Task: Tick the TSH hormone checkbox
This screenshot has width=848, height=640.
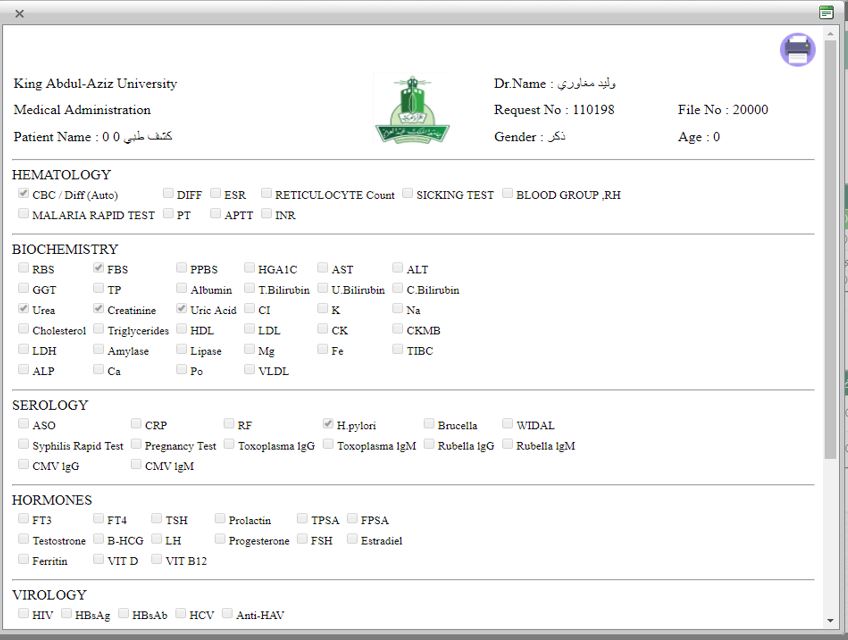Action: click(x=157, y=520)
